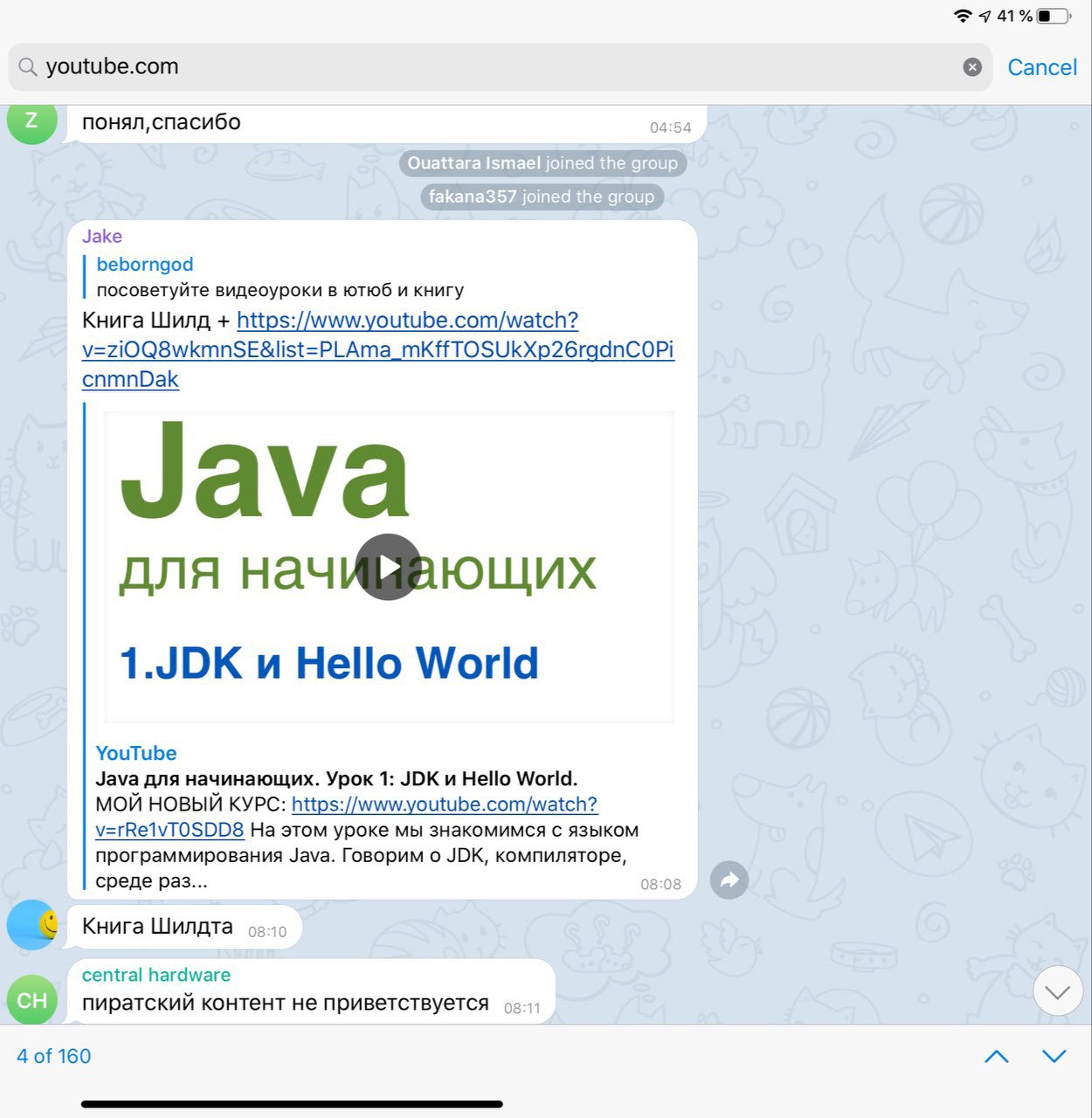Select пиратский контент не приветствуется message
Screen dimensions: 1092x1118
[311, 990]
